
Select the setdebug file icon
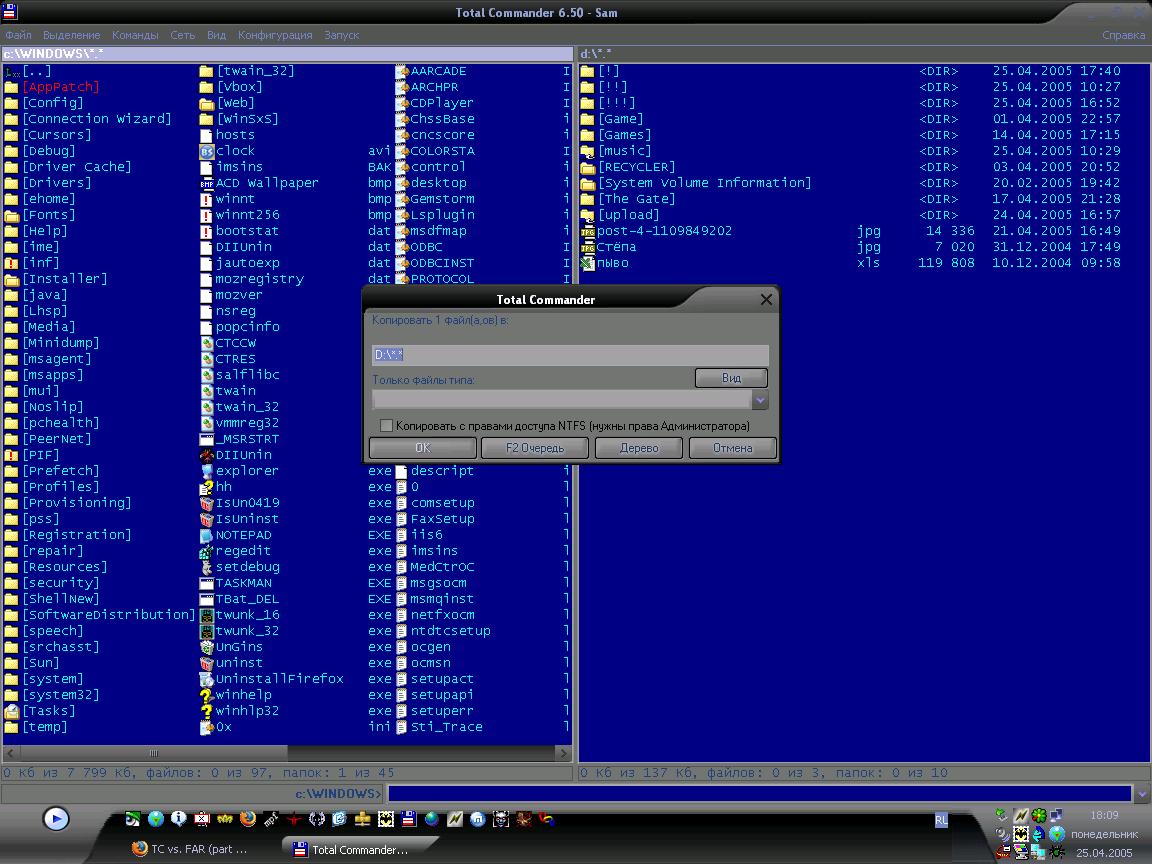click(206, 567)
